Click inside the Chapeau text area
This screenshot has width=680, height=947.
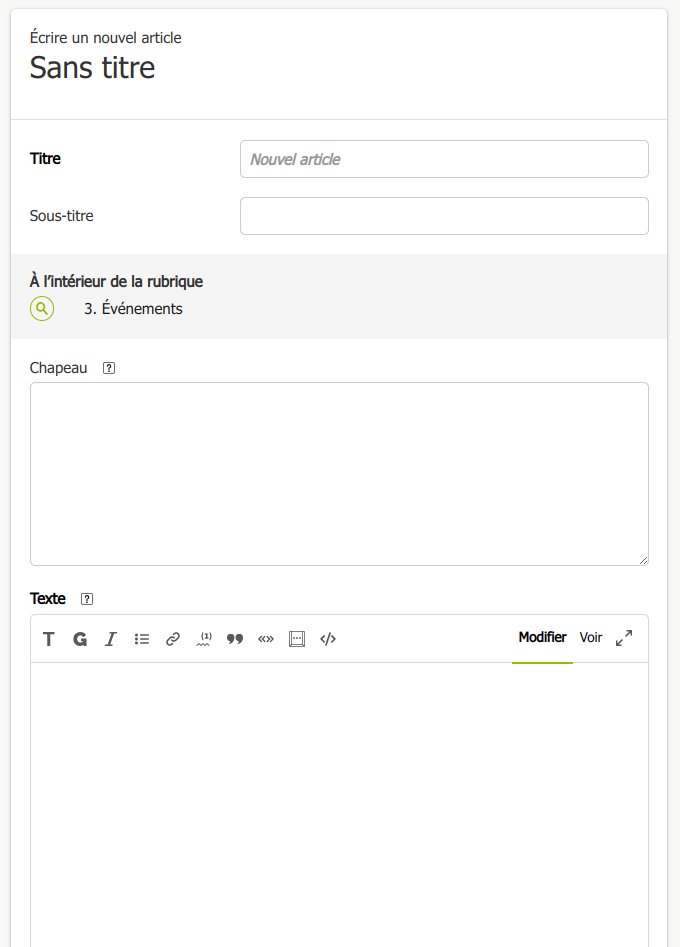tap(339, 474)
